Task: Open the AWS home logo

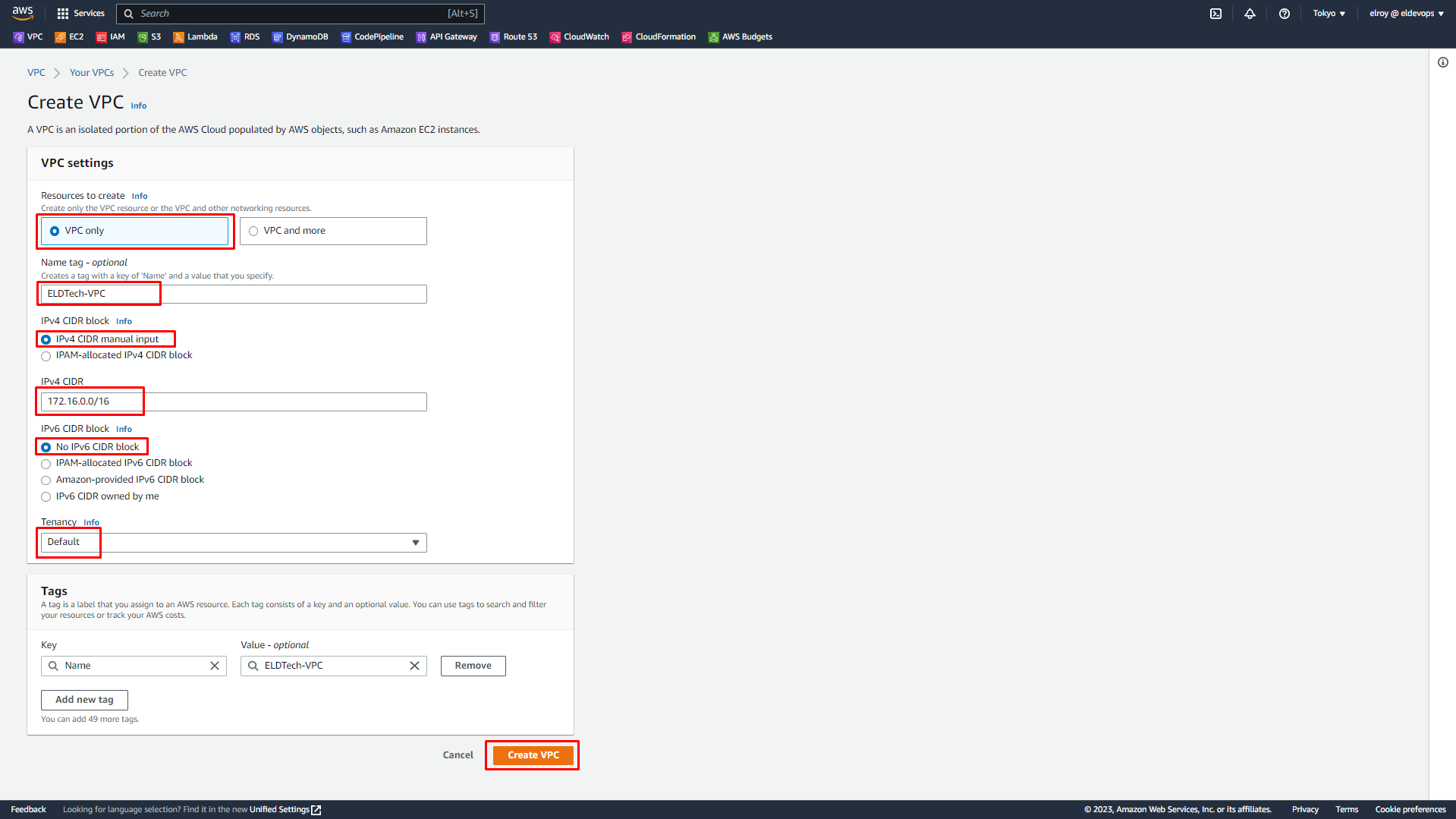Action: (23, 13)
